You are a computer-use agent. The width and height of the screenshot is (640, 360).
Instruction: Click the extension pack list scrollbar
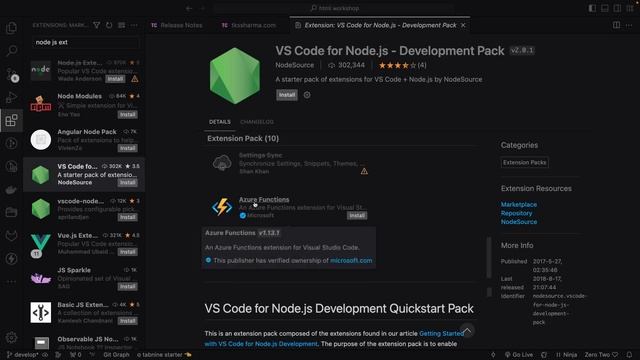pyautogui.click(x=489, y=257)
